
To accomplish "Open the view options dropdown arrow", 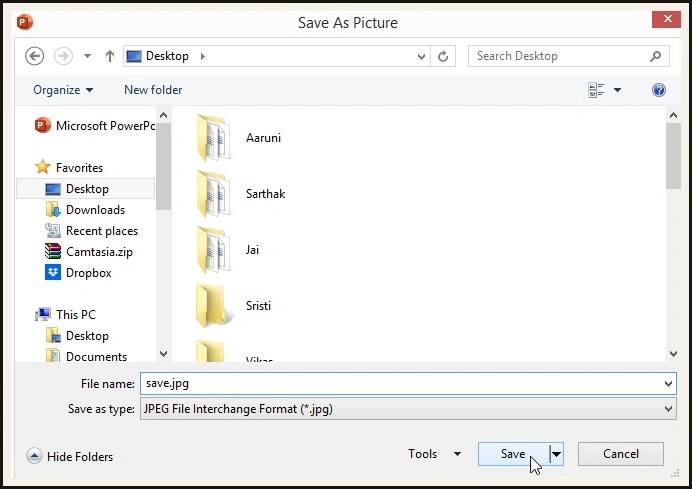I will [617, 90].
